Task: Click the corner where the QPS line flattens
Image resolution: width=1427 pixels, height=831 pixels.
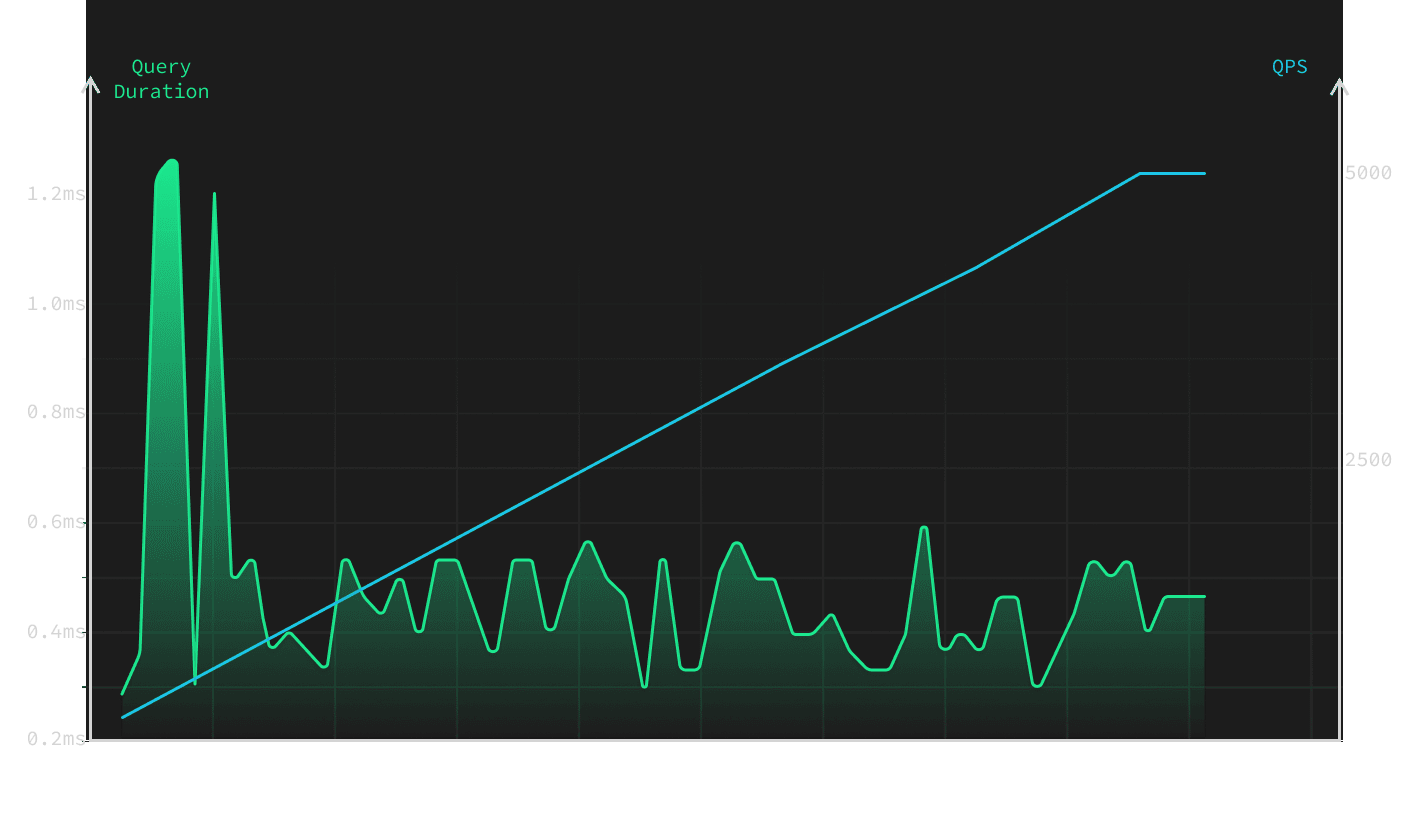Action: coord(1140,174)
